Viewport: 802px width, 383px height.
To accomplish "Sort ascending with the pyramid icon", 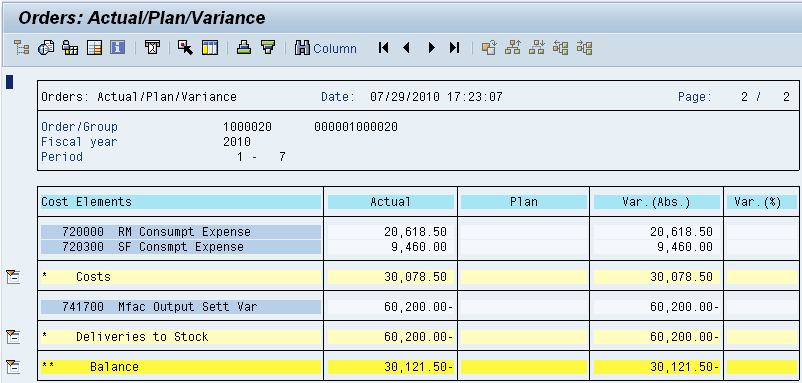I will click(x=244, y=48).
